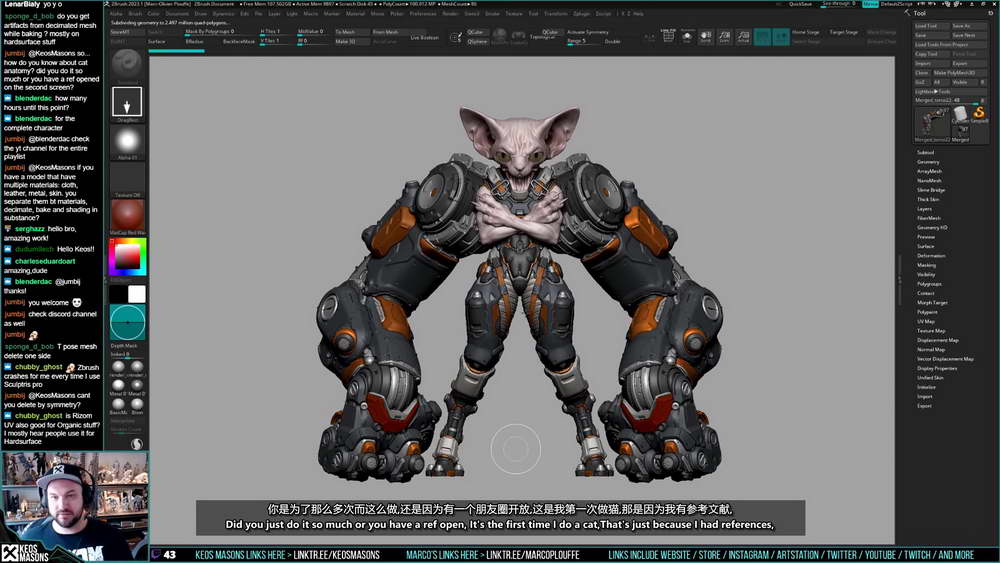
Task: Click Mask By Polygroups slider
Action: click(218, 32)
